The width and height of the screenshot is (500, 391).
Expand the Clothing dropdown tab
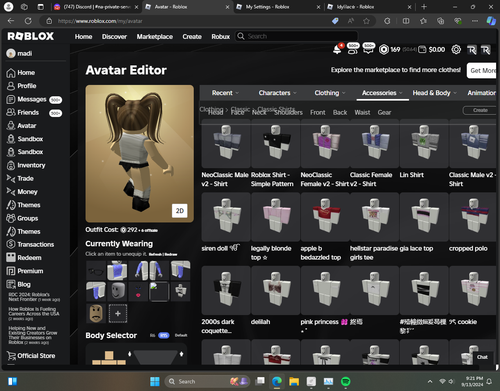[x=330, y=93]
